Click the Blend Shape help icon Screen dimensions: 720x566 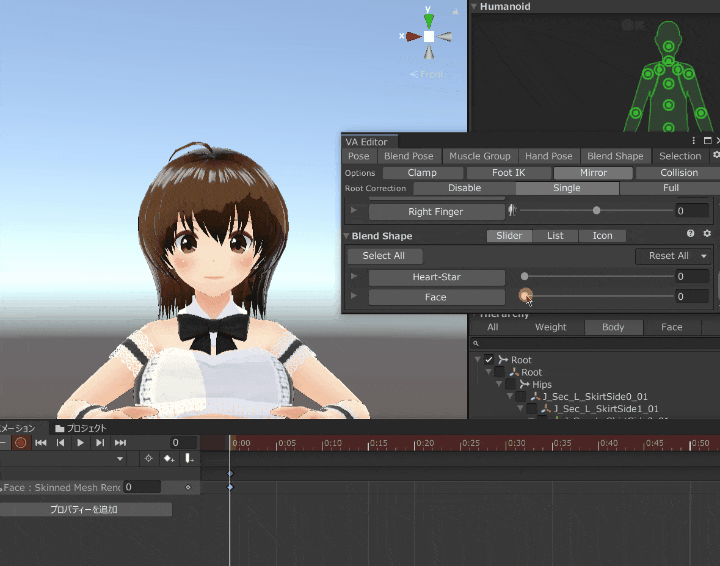690,234
